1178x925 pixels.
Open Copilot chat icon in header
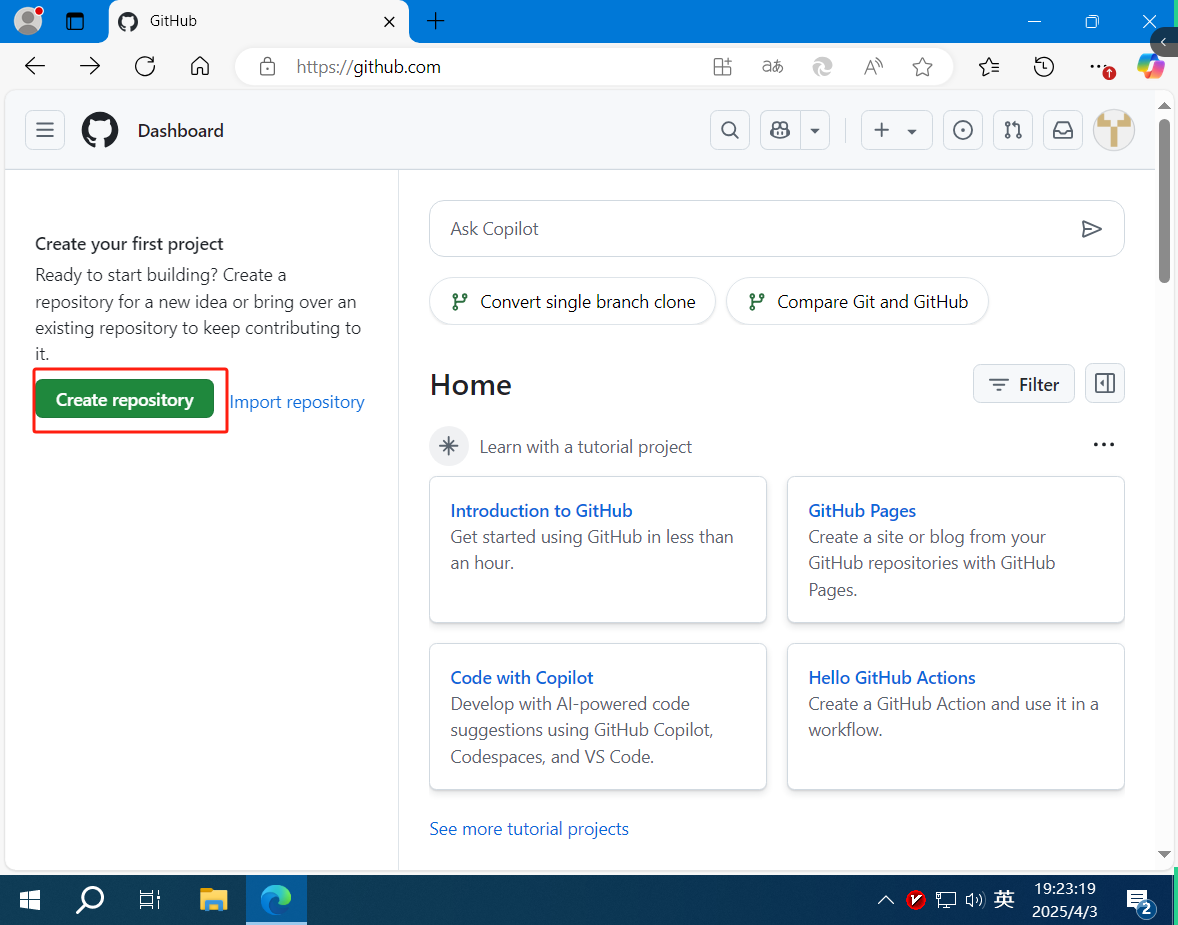click(x=780, y=130)
